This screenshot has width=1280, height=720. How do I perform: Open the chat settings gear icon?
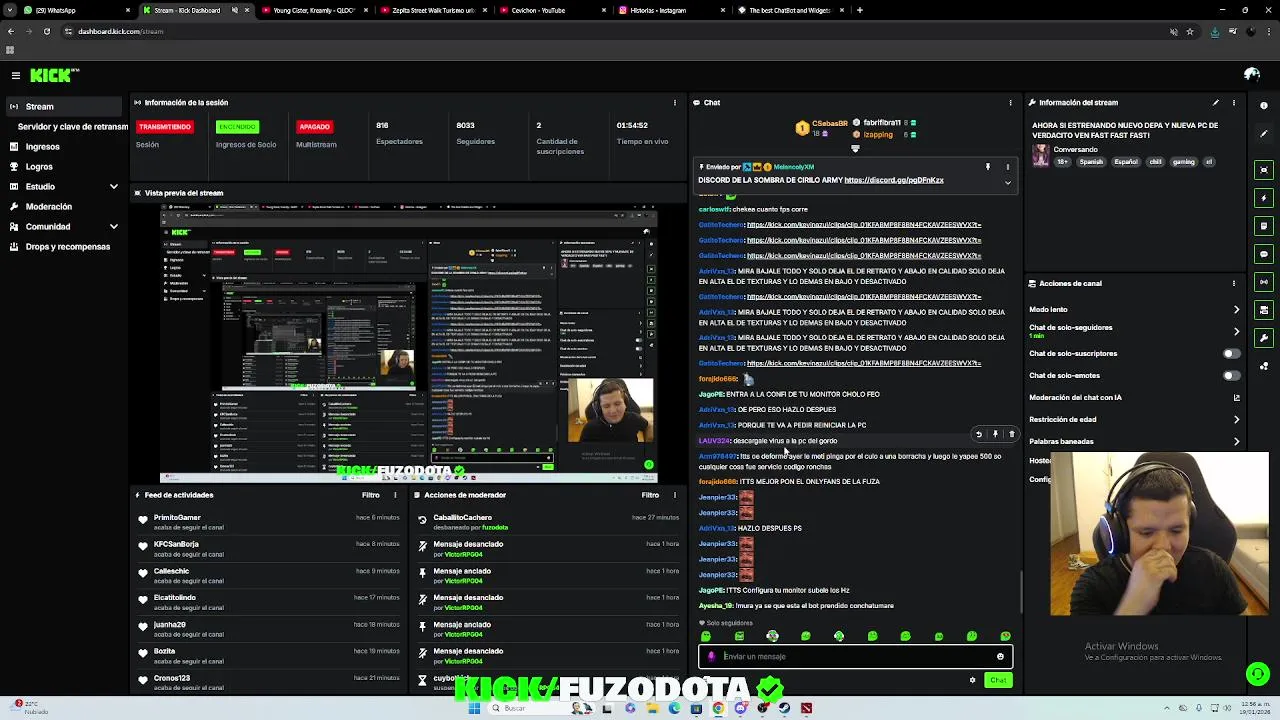click(972, 680)
